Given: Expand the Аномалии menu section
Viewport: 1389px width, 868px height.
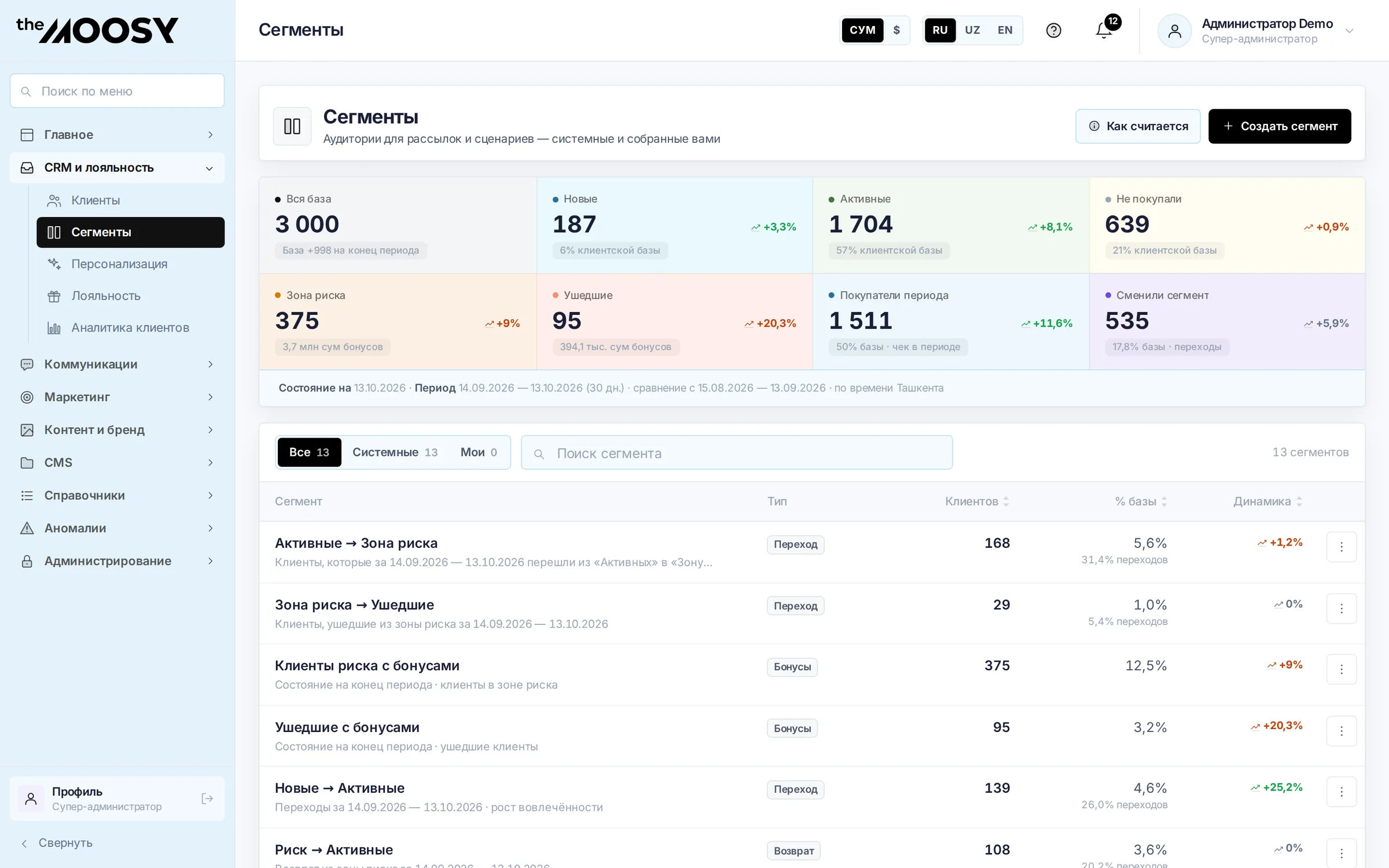Looking at the screenshot, I should point(117,528).
